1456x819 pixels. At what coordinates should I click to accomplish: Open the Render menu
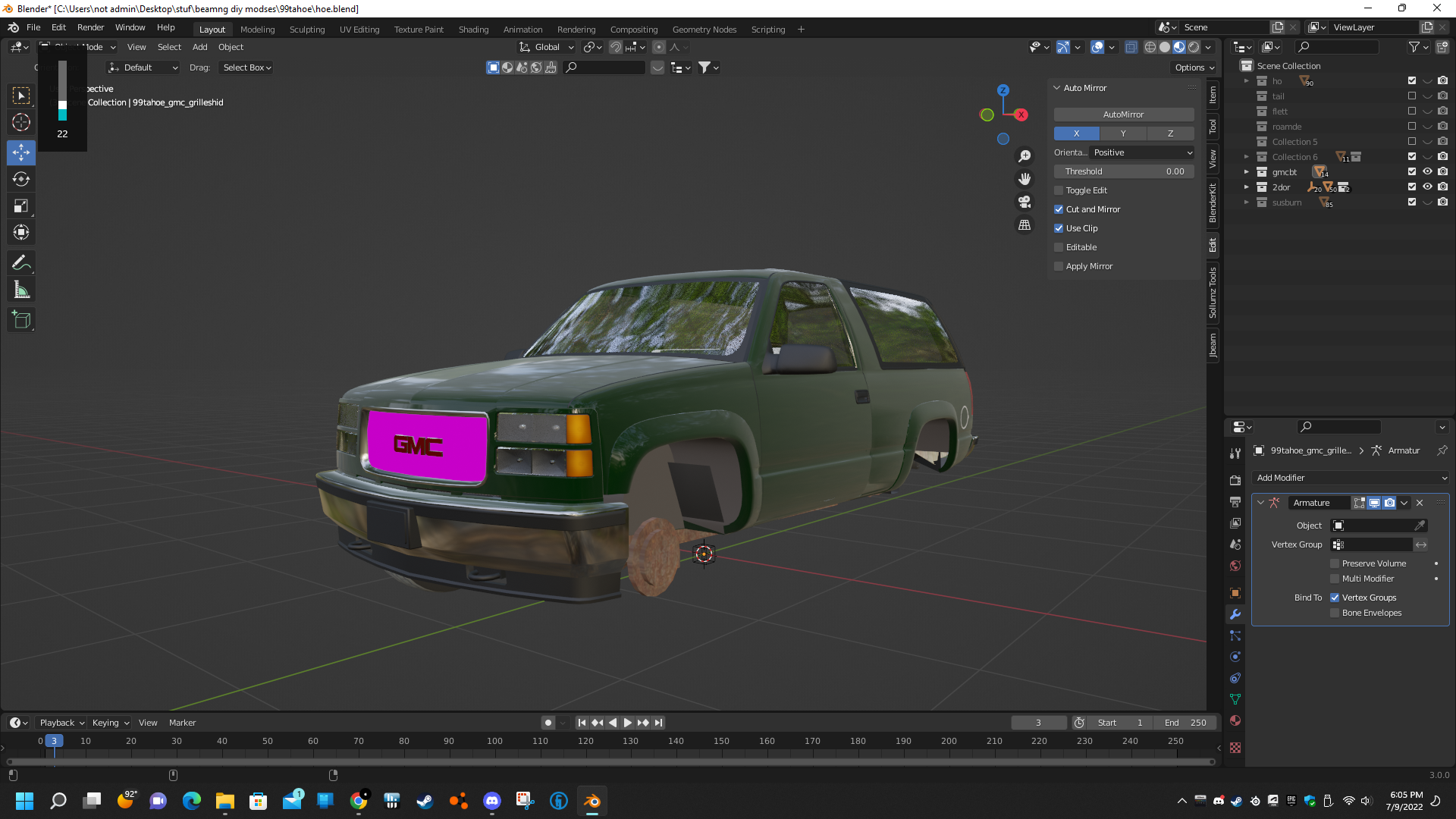90,27
